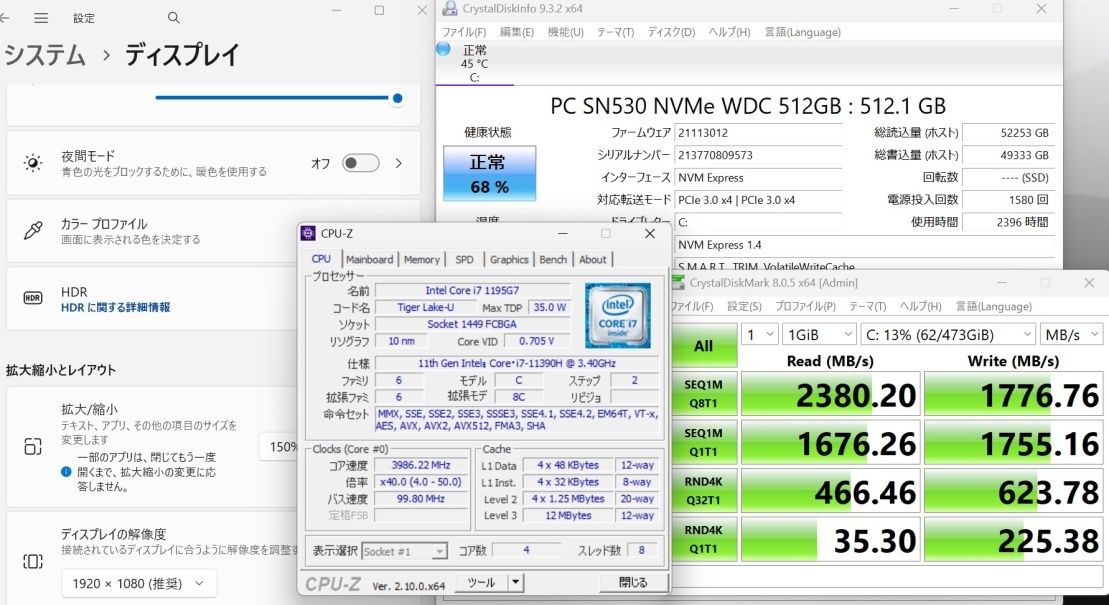
Task: Run the SEQ1M Q1T1 test button
Action: tap(703, 442)
